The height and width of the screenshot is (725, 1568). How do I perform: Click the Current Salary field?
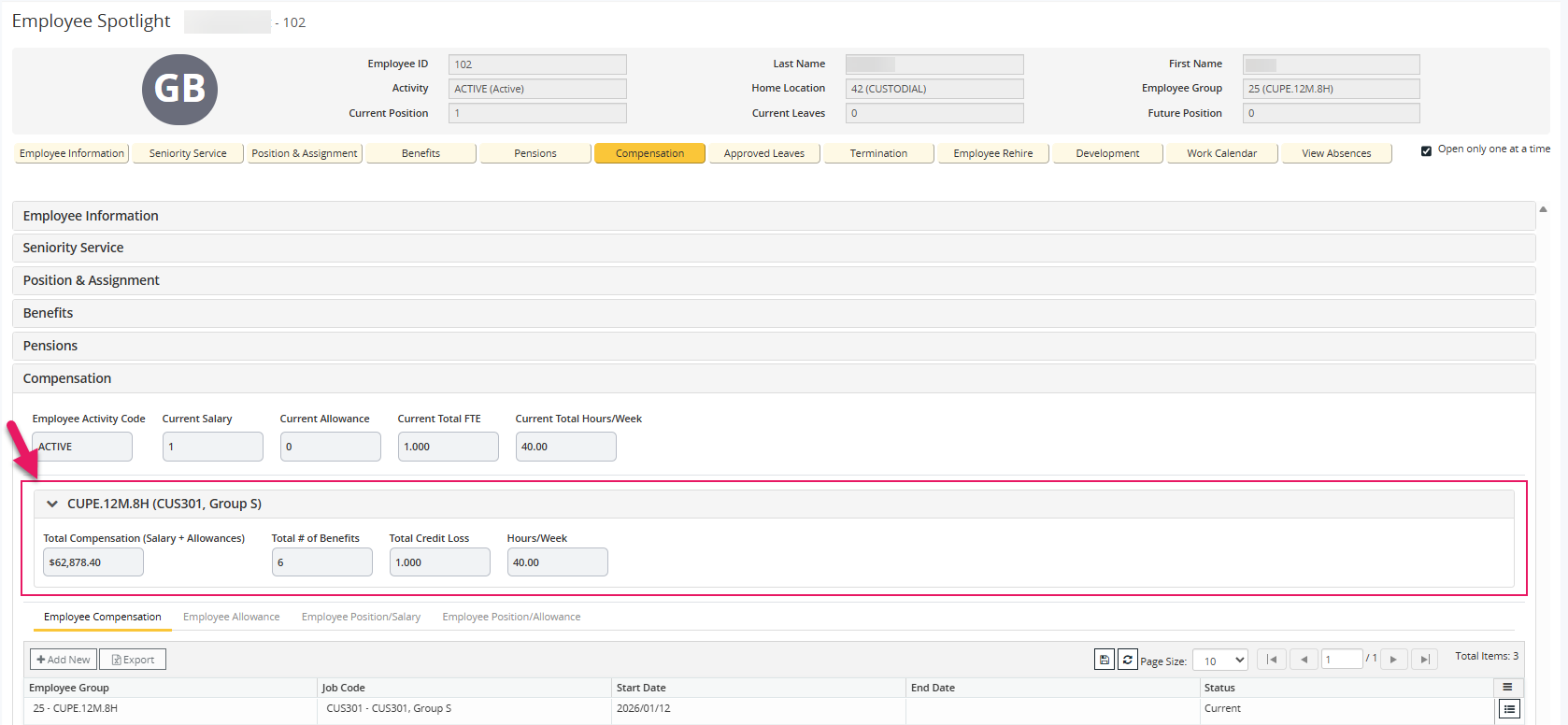213,447
